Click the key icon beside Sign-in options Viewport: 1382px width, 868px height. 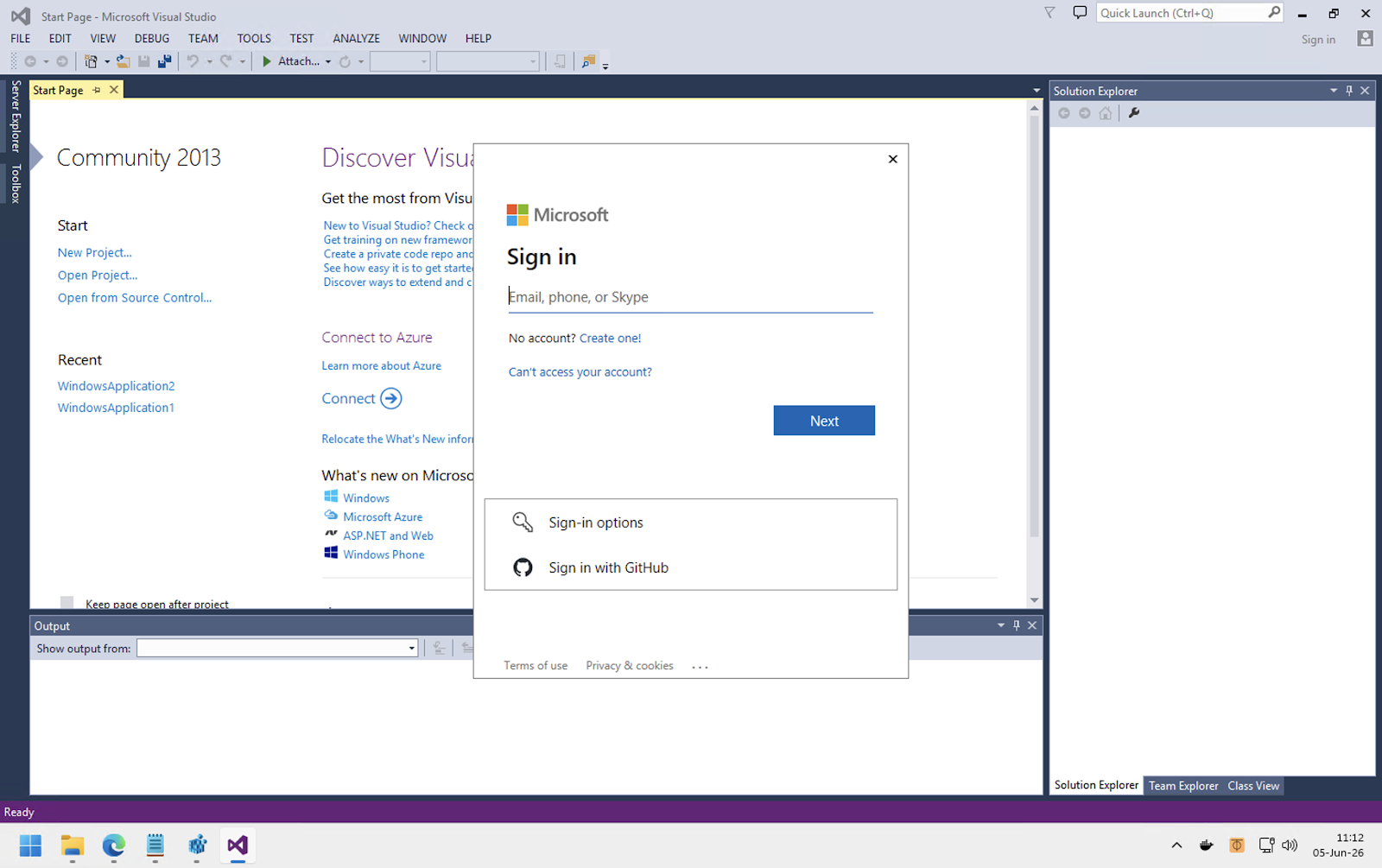click(523, 522)
